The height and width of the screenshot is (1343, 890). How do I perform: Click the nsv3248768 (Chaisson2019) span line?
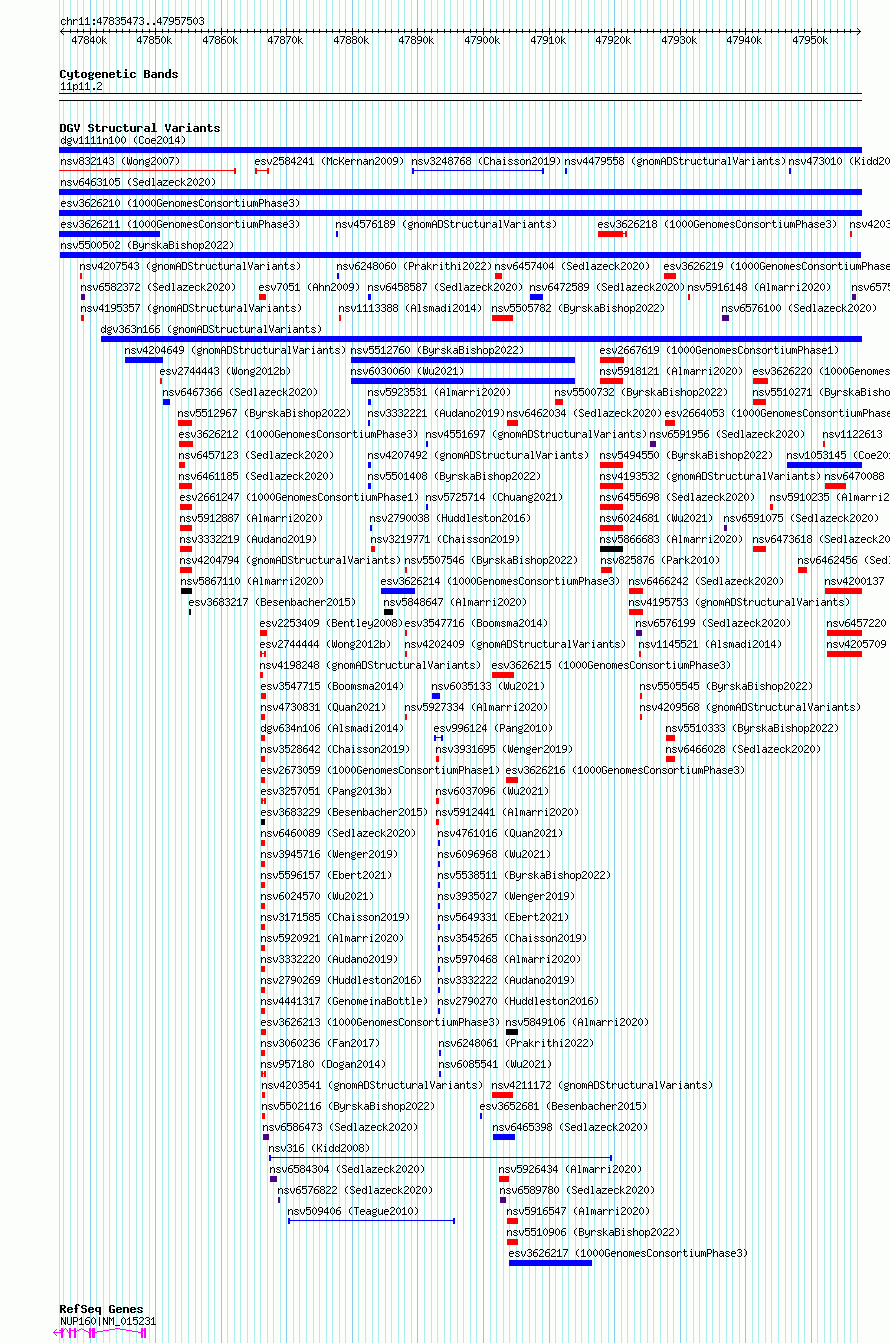coord(478,171)
